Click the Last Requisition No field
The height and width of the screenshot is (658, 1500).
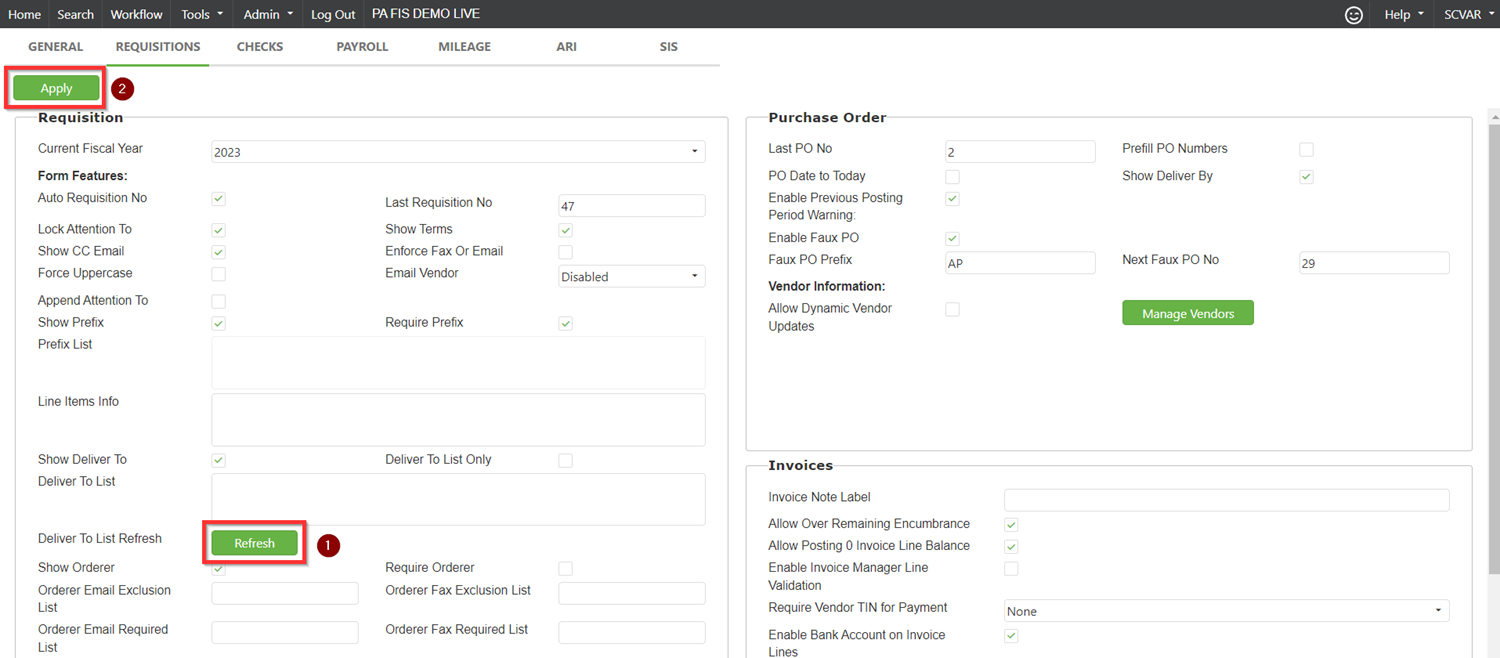(631, 206)
